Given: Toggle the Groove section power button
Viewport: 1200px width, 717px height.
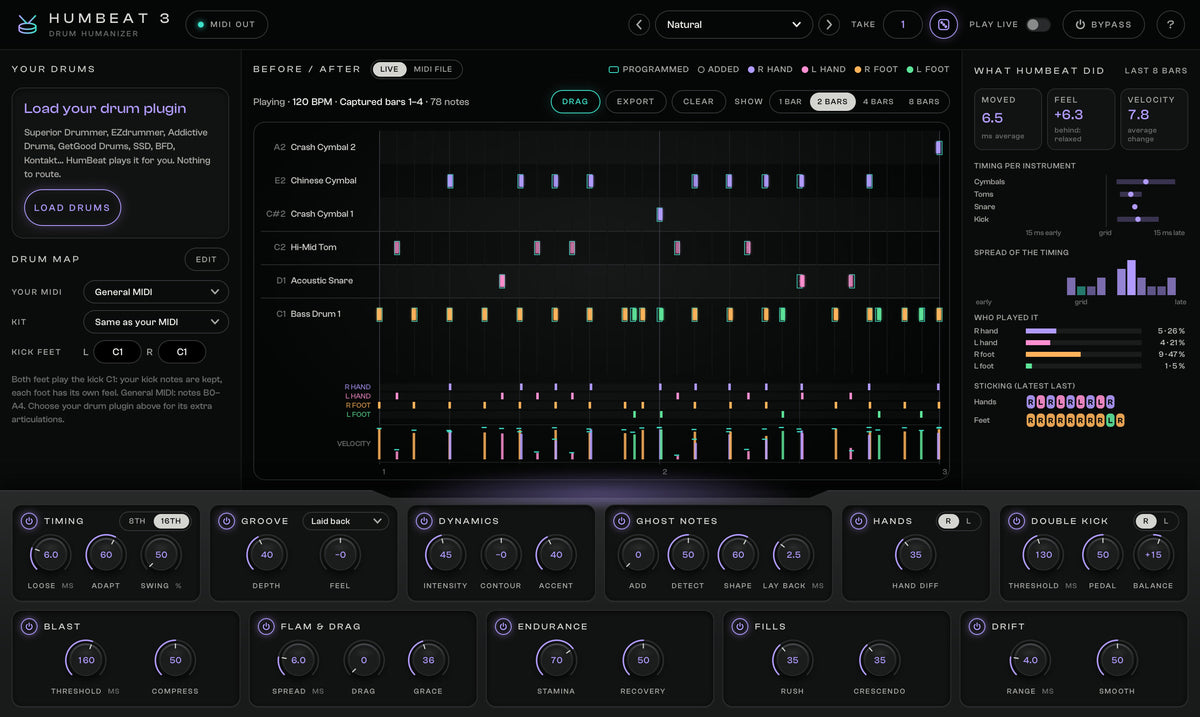Looking at the screenshot, I should 227,521.
